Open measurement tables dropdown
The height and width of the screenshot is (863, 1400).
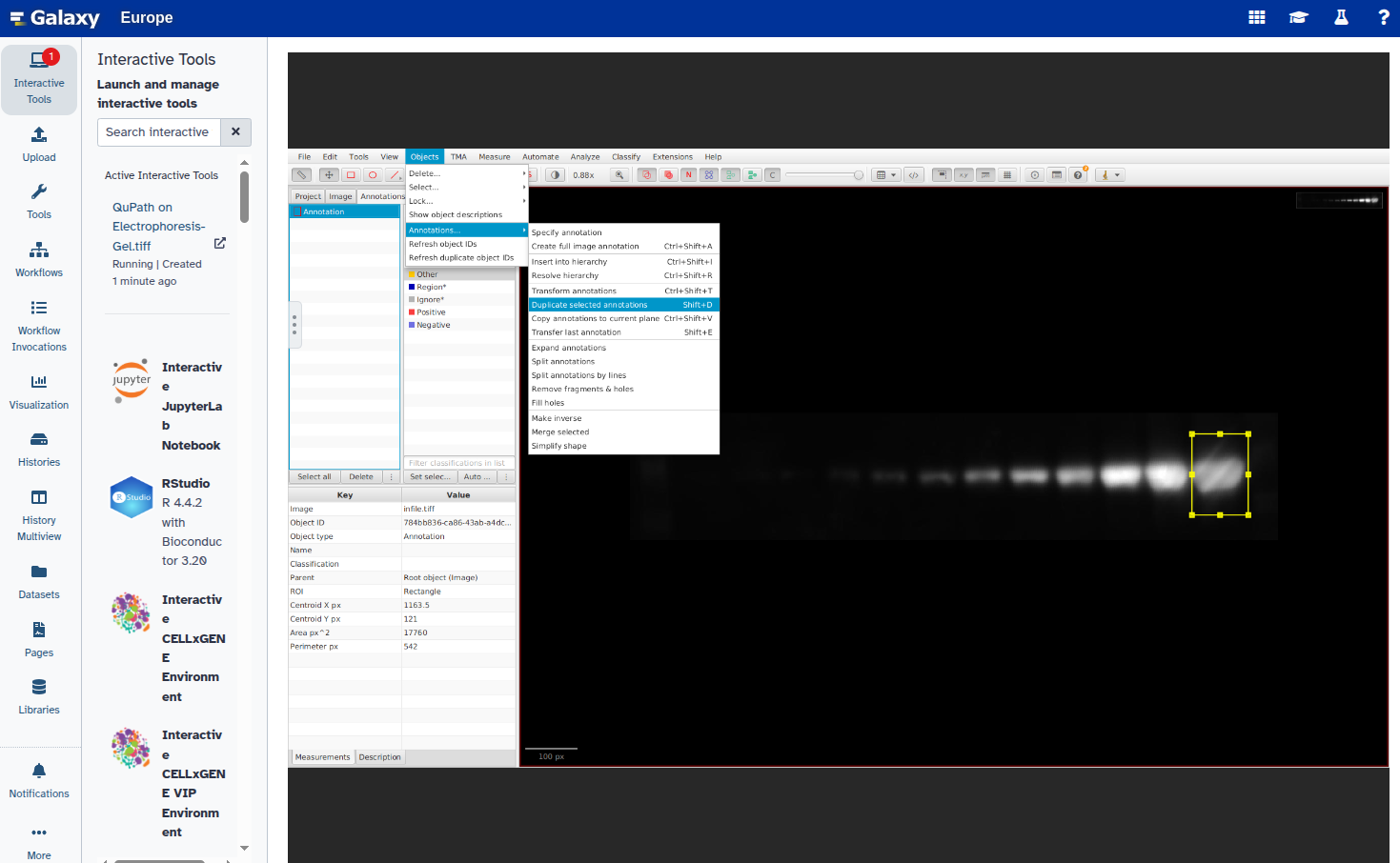[886, 175]
